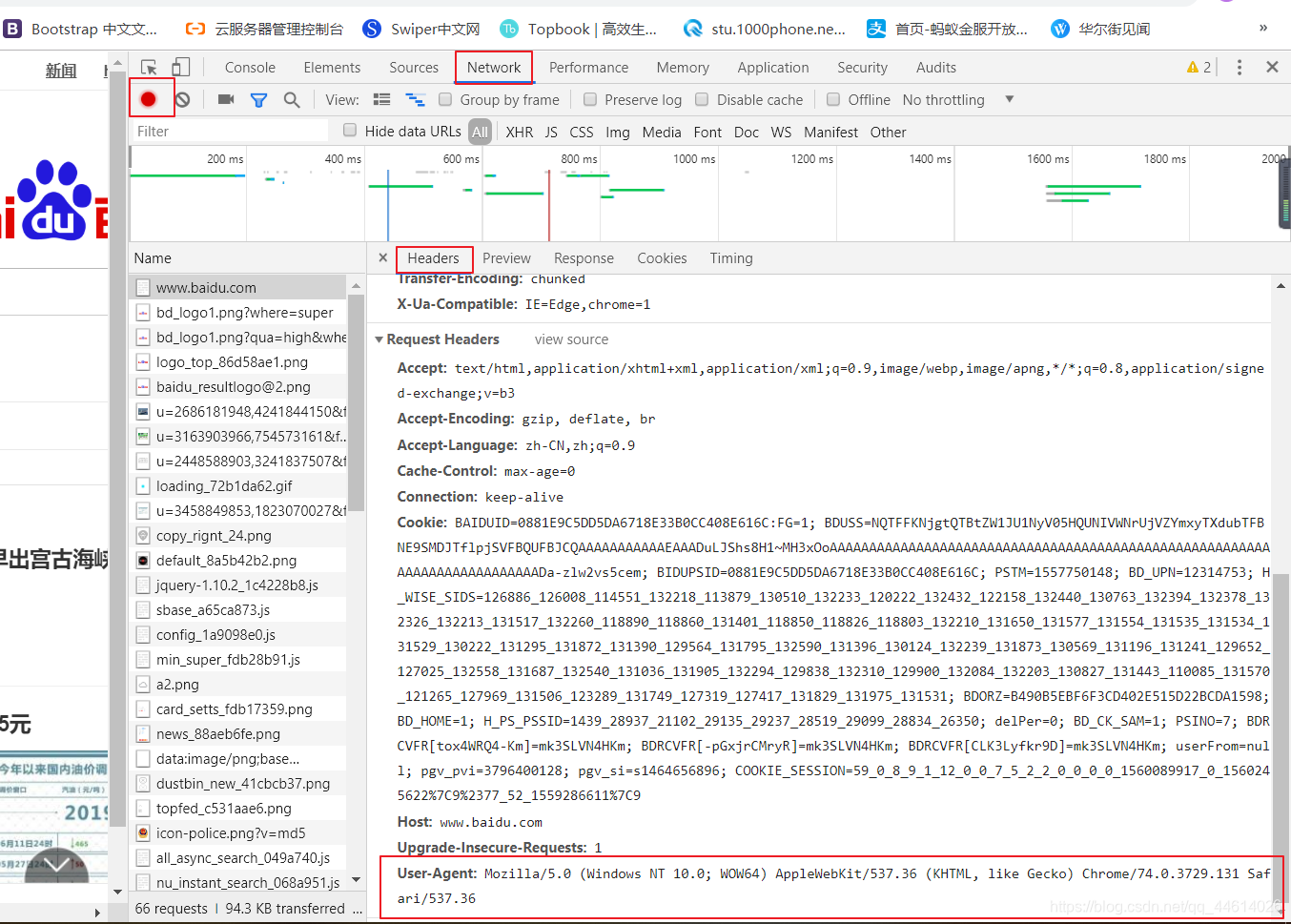
Task: Open the 蚂蚁金服开放 bookmark
Action: [x=948, y=29]
